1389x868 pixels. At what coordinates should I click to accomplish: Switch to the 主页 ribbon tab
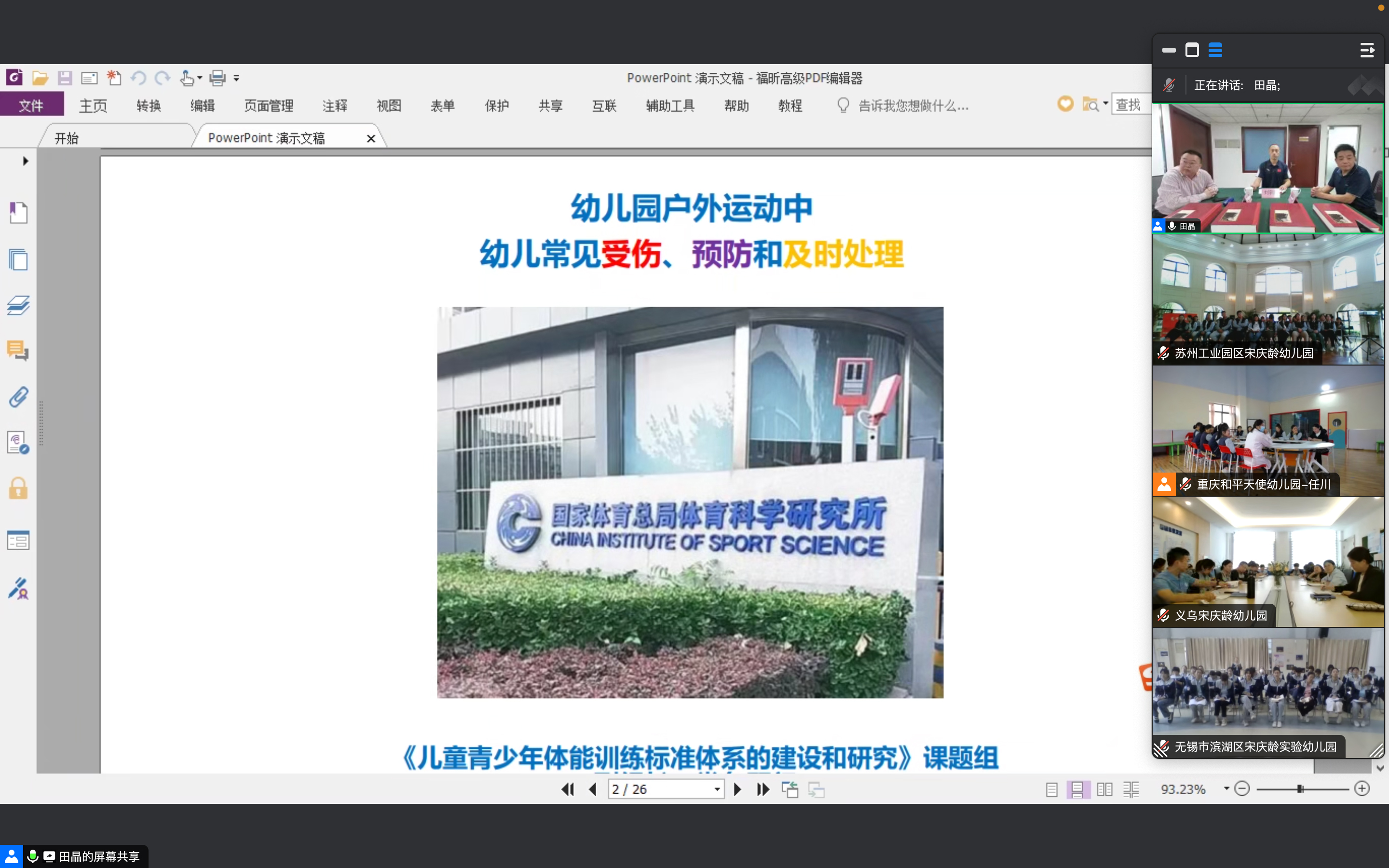tap(93, 106)
